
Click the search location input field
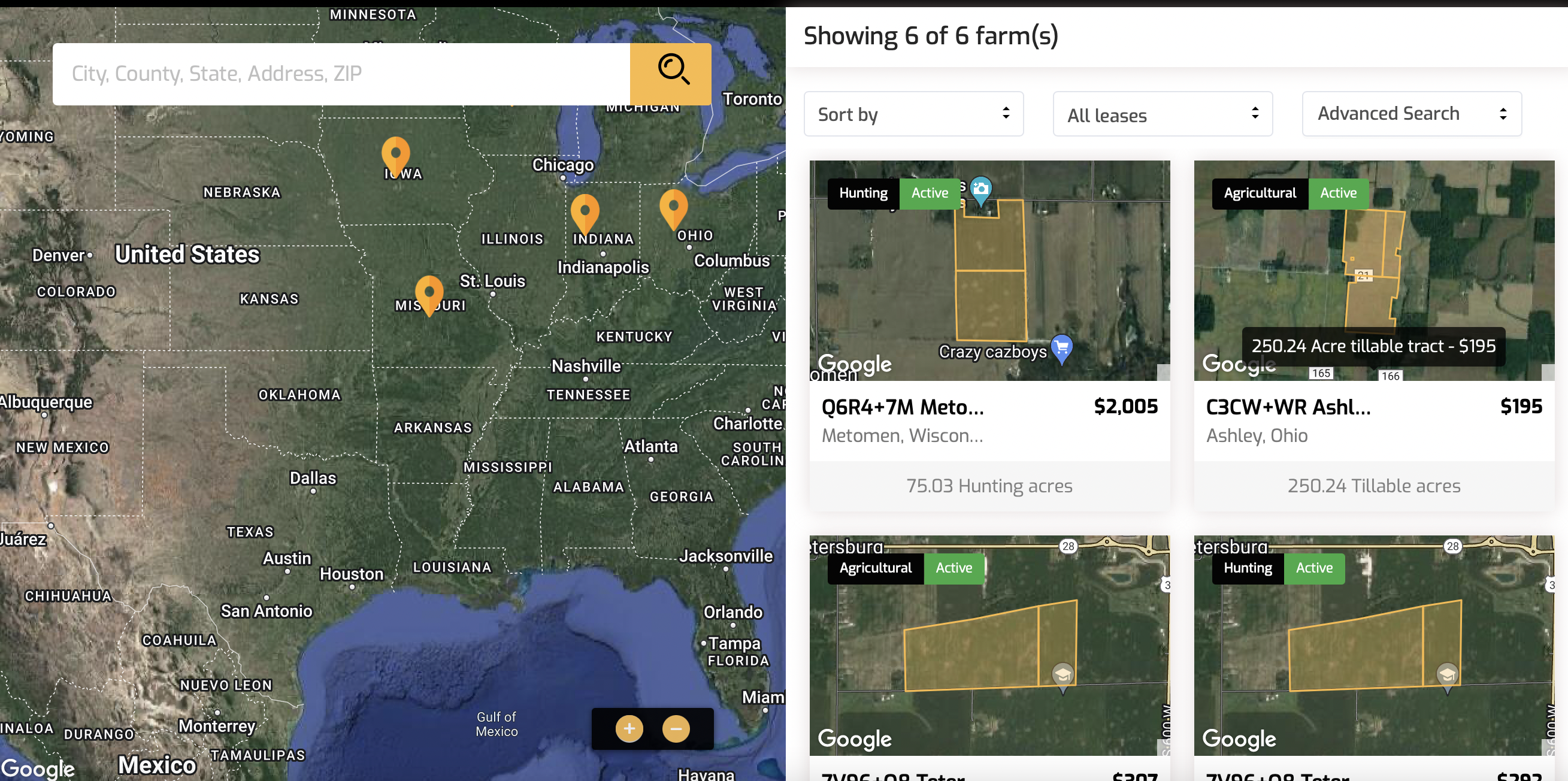click(x=341, y=74)
